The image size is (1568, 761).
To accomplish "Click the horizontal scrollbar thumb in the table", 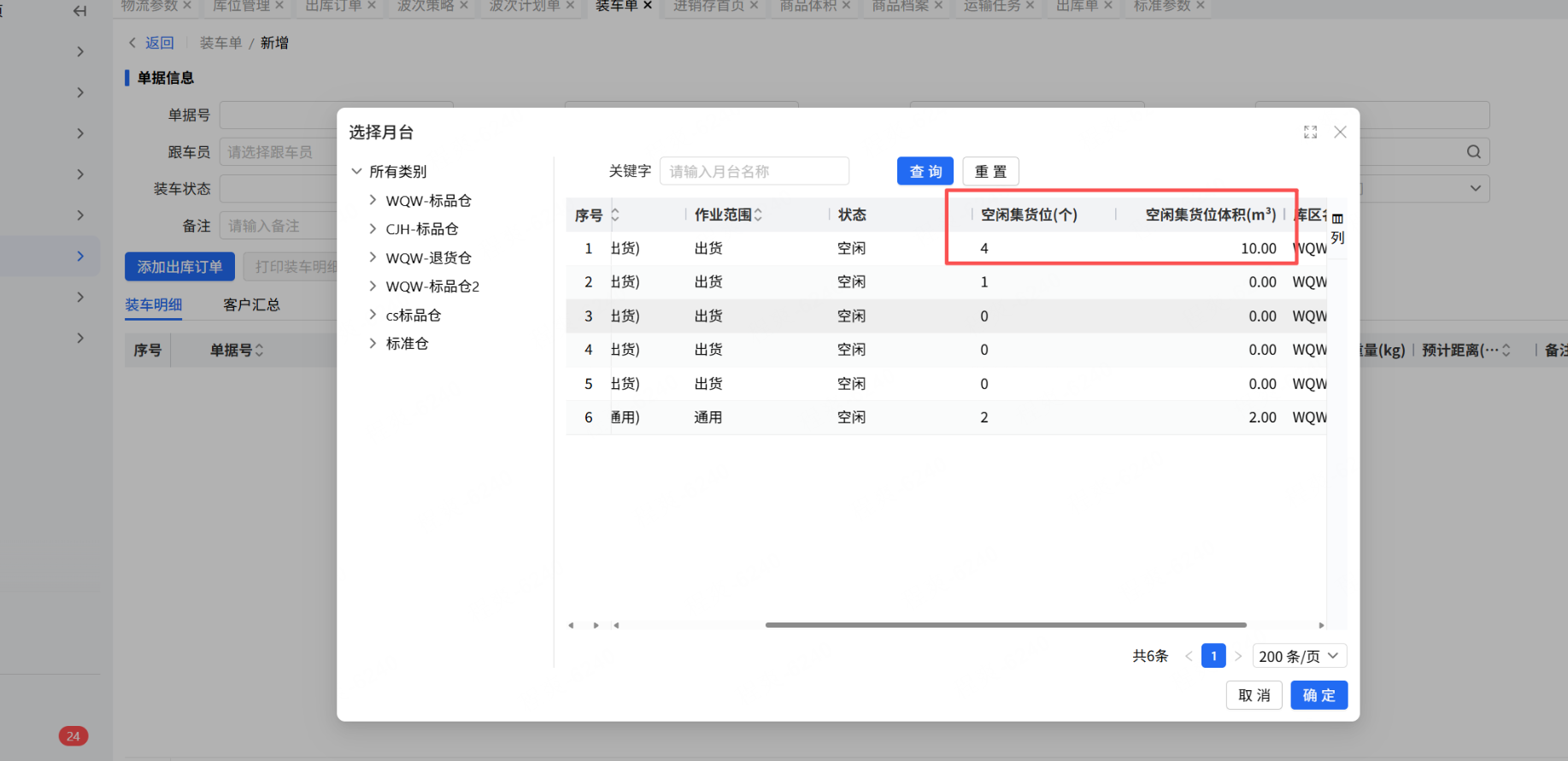I will click(x=1006, y=625).
